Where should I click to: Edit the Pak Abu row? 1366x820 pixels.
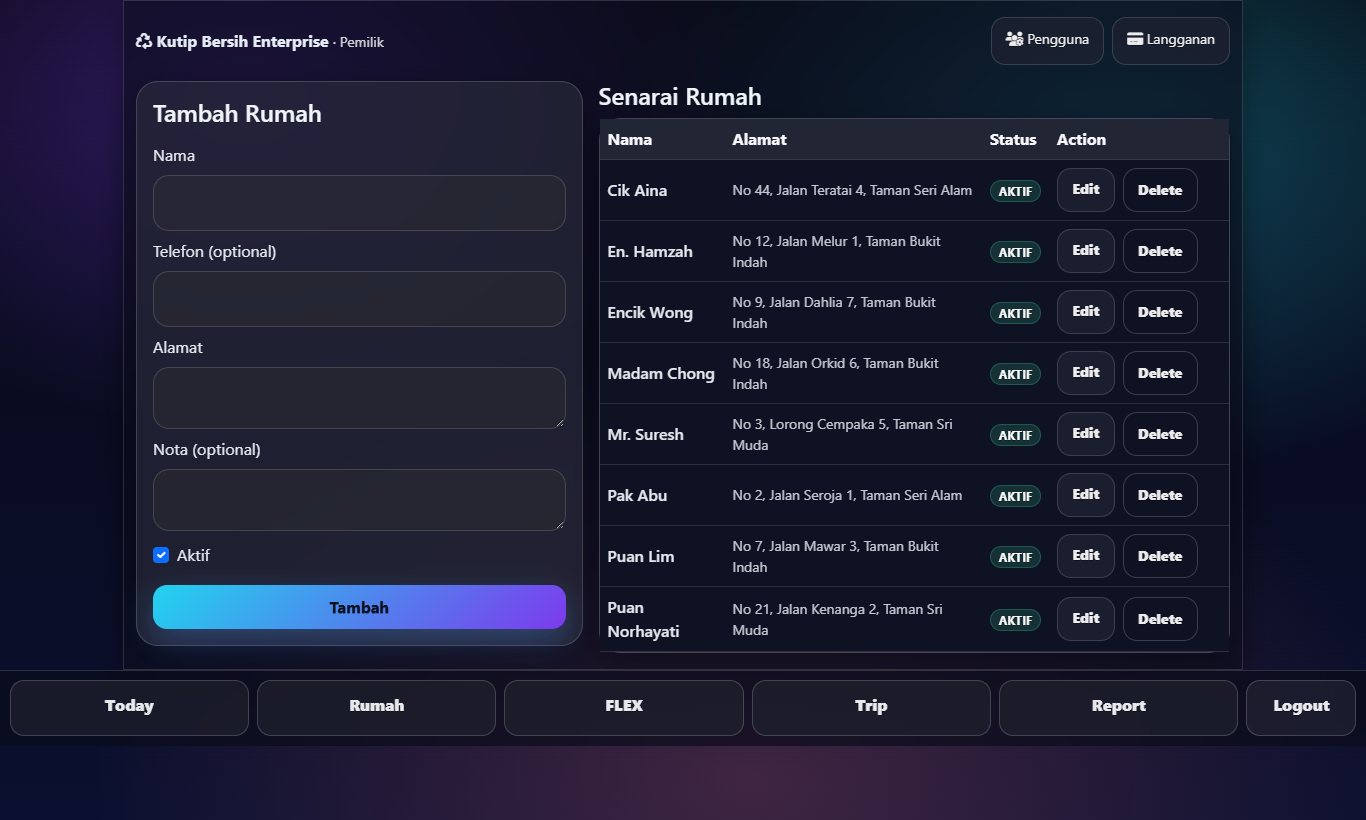click(x=1085, y=495)
